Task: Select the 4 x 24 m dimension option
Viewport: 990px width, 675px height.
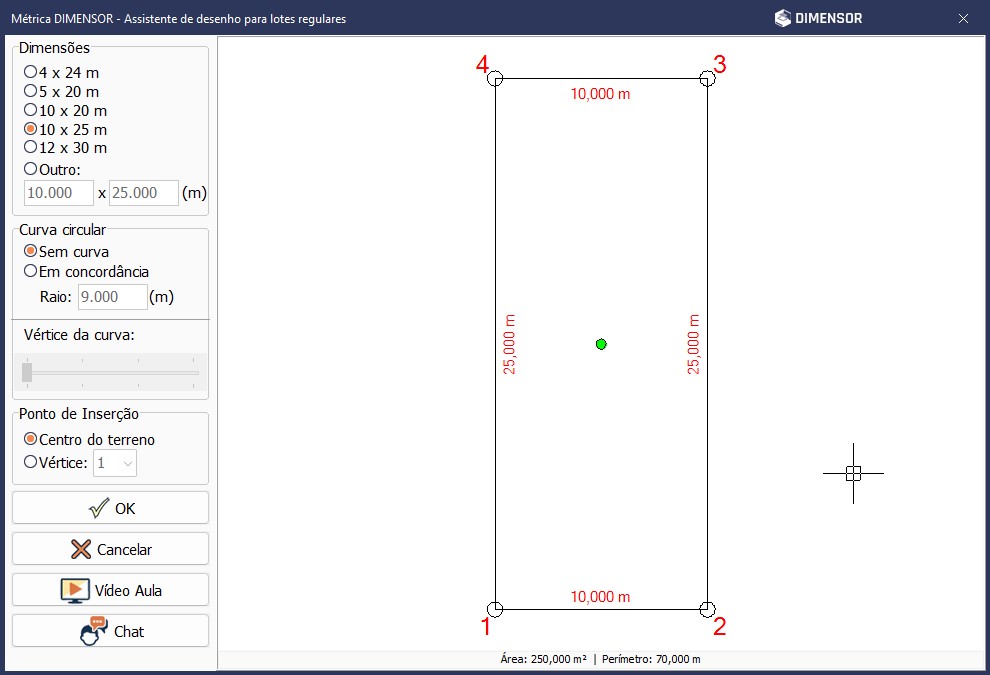Action: pyautogui.click(x=30, y=72)
